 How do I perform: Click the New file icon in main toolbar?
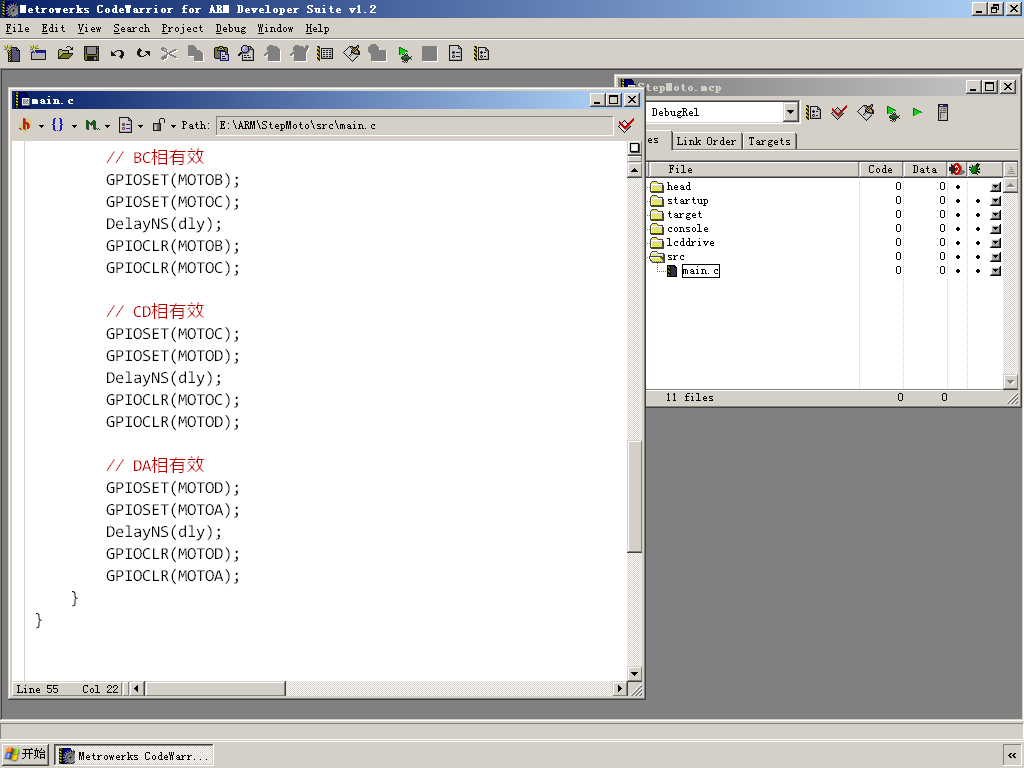(12, 54)
